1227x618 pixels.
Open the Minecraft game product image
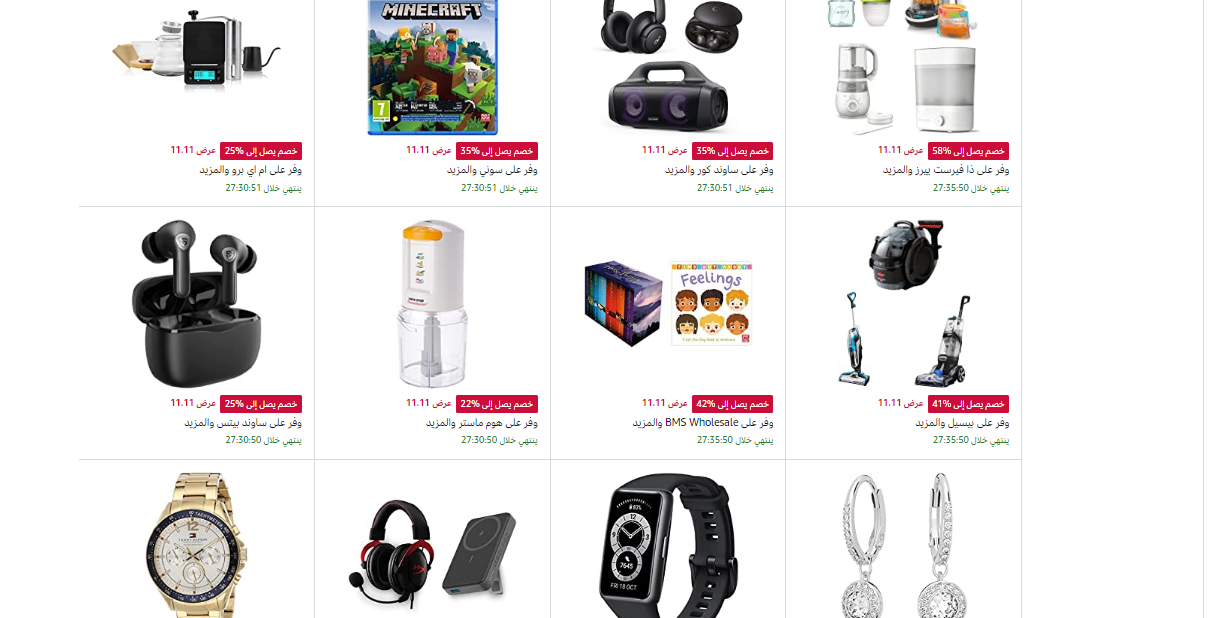433,67
